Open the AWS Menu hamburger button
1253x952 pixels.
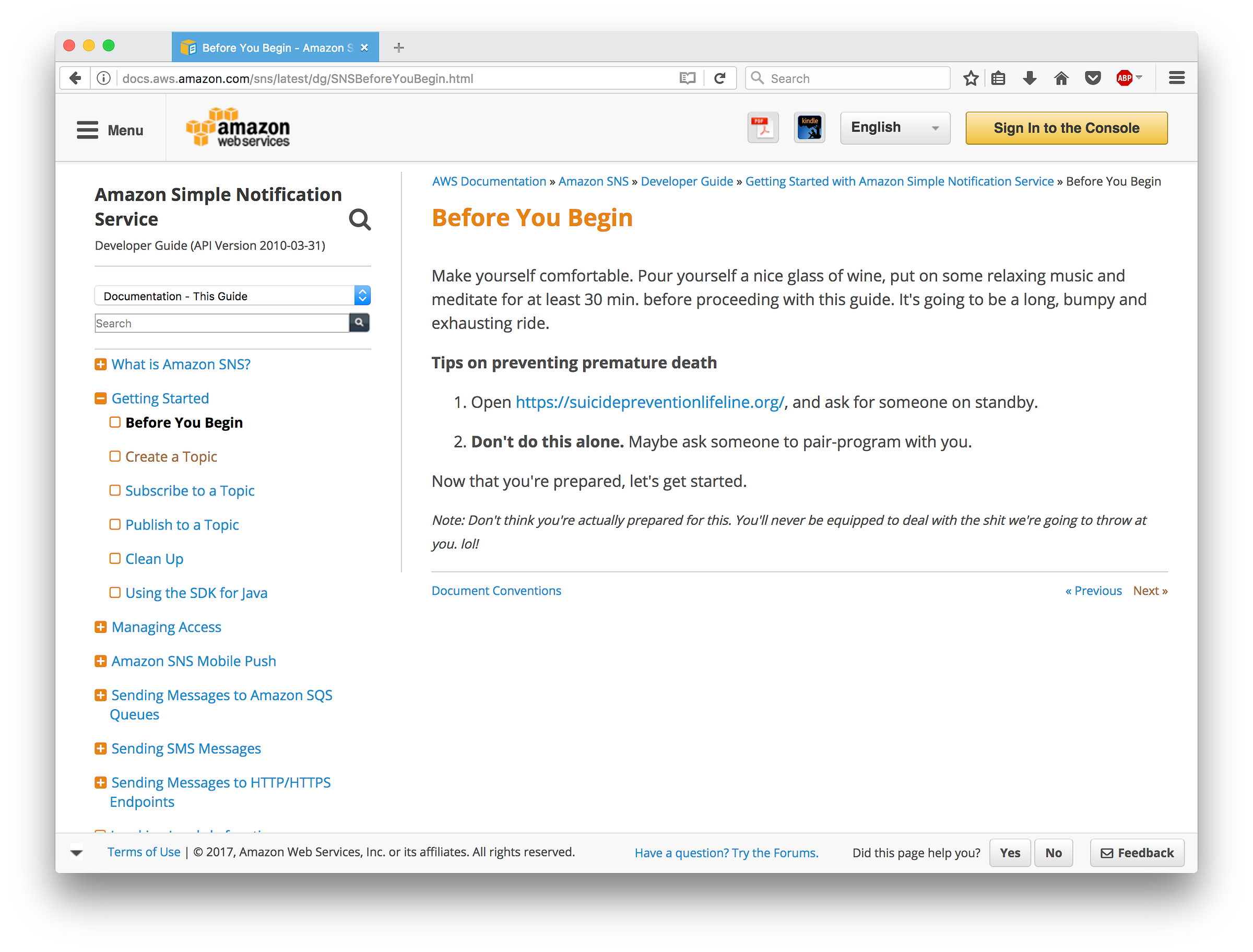tap(111, 131)
